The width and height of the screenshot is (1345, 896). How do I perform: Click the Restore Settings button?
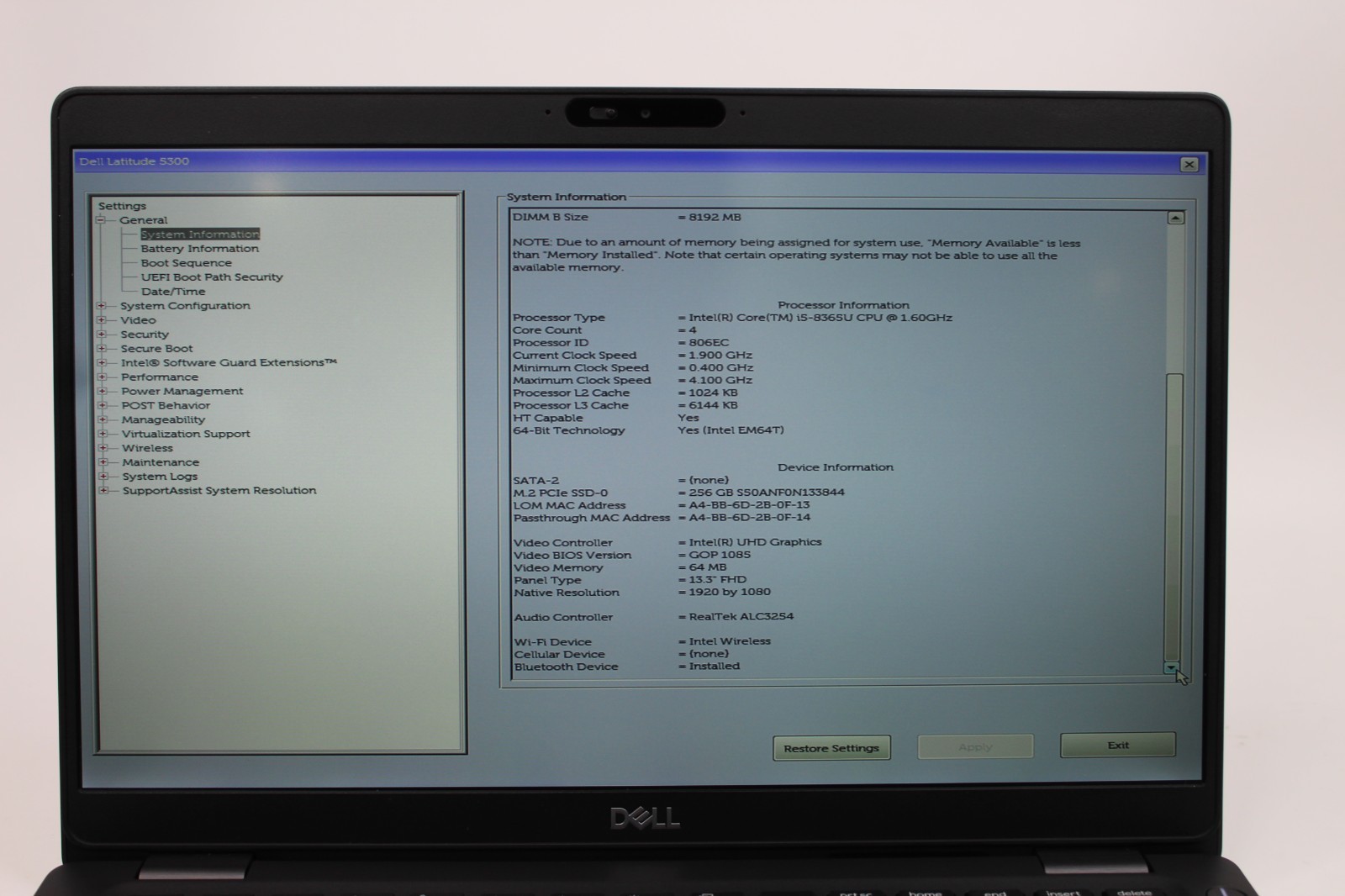pyautogui.click(x=831, y=748)
